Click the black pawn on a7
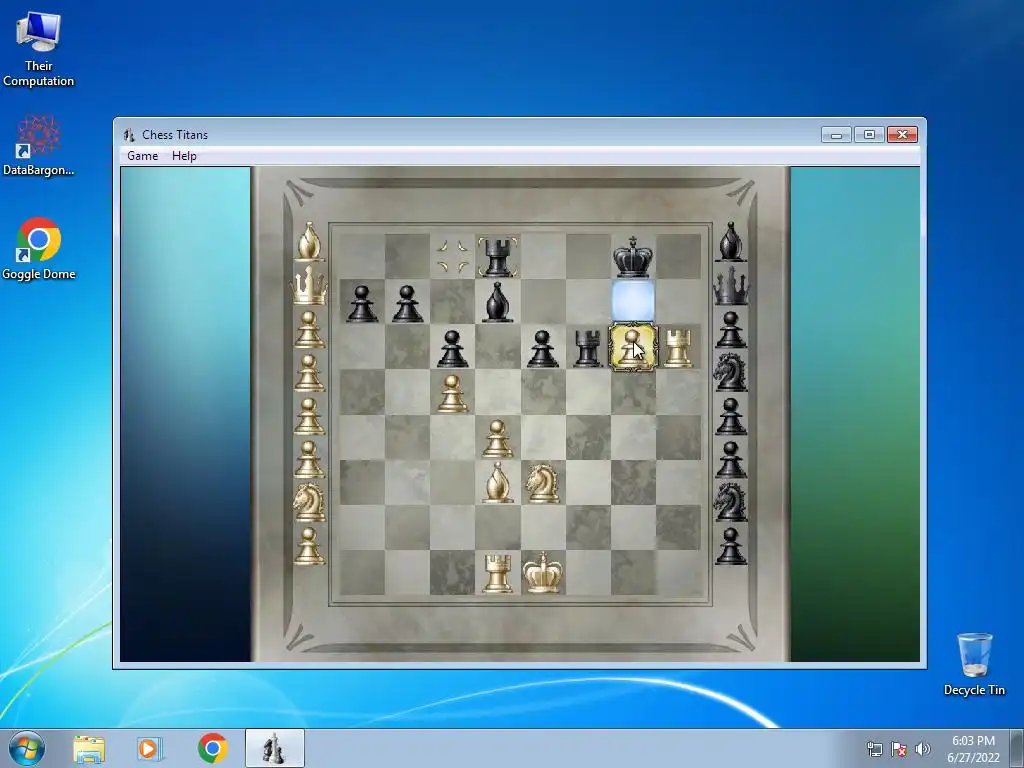1024x768 pixels. click(x=362, y=303)
